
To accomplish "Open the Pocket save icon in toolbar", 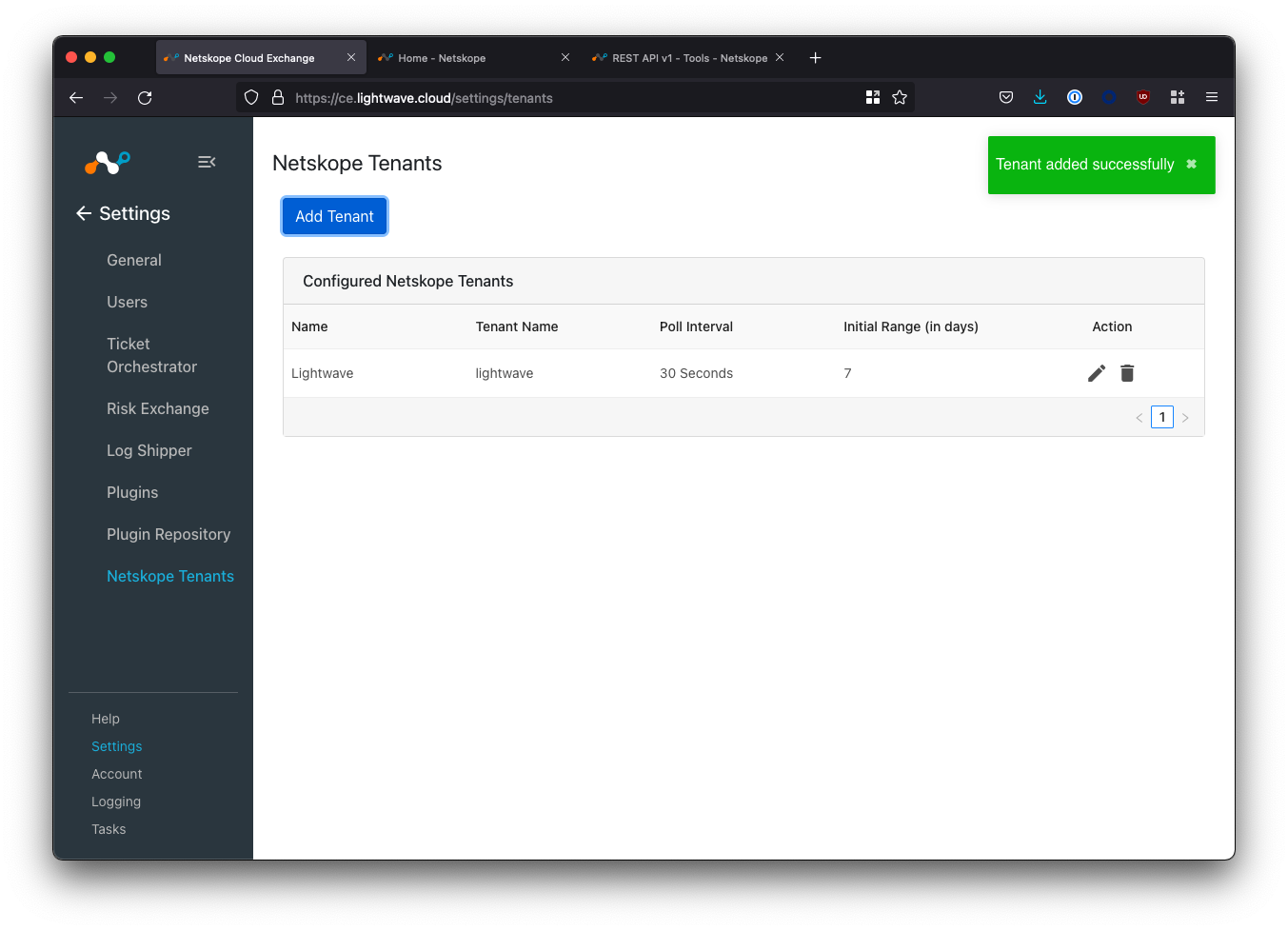I will tap(1006, 97).
